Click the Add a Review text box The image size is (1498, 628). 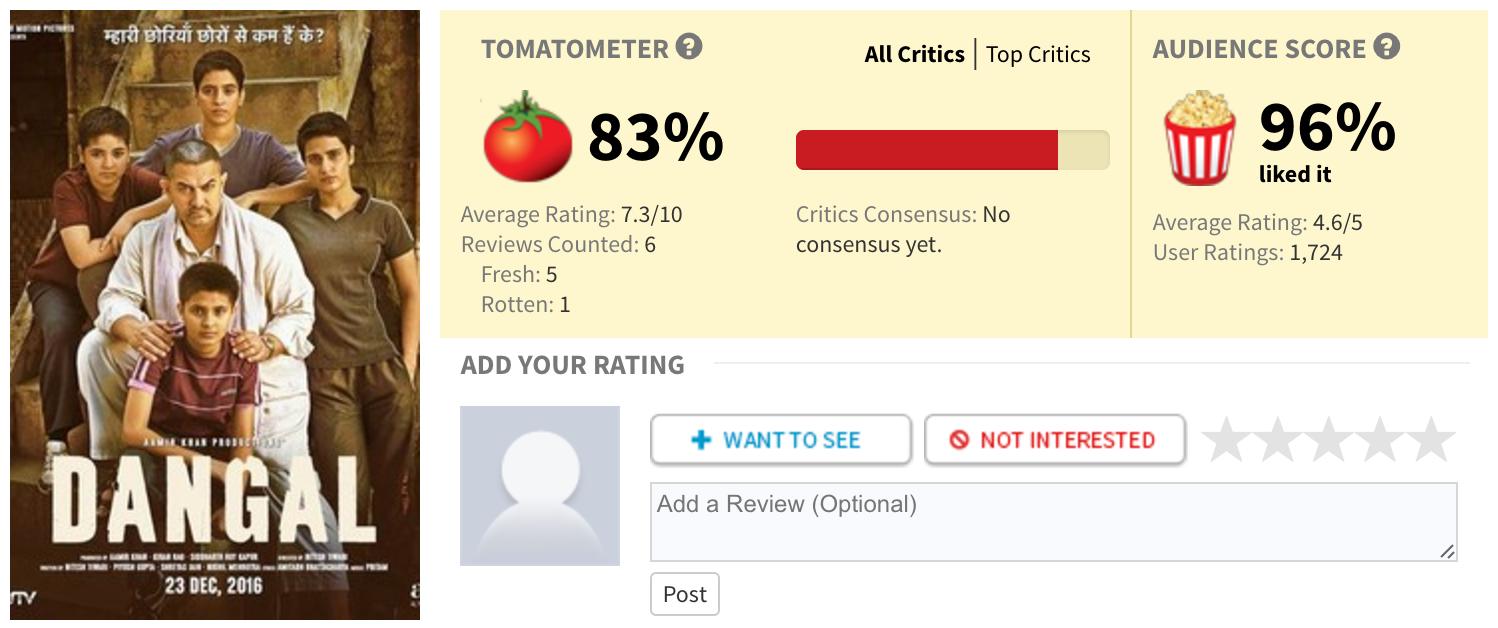pos(1053,522)
